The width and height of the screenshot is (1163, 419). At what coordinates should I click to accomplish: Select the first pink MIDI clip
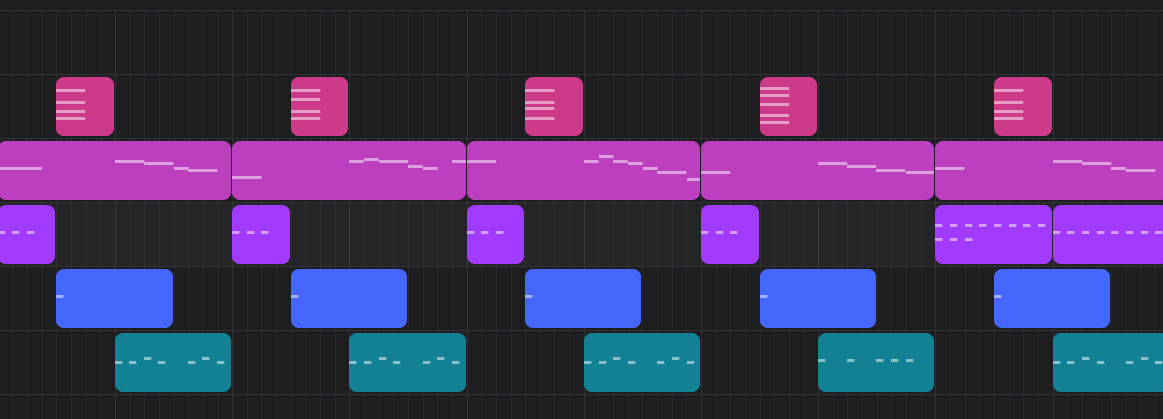[85, 106]
